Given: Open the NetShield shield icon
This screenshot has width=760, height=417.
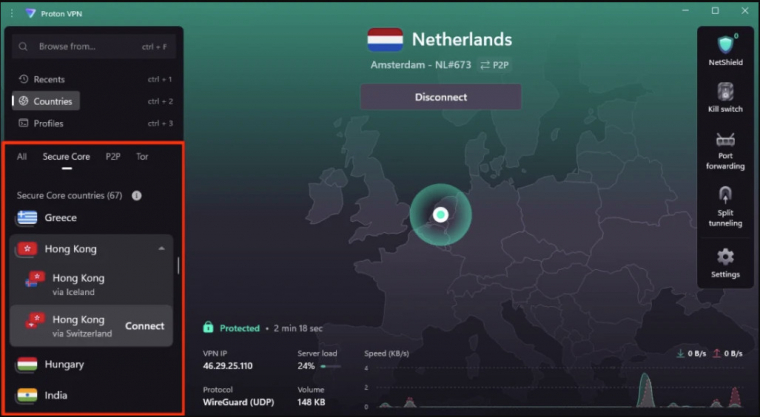Looking at the screenshot, I should pyautogui.click(x=725, y=45).
